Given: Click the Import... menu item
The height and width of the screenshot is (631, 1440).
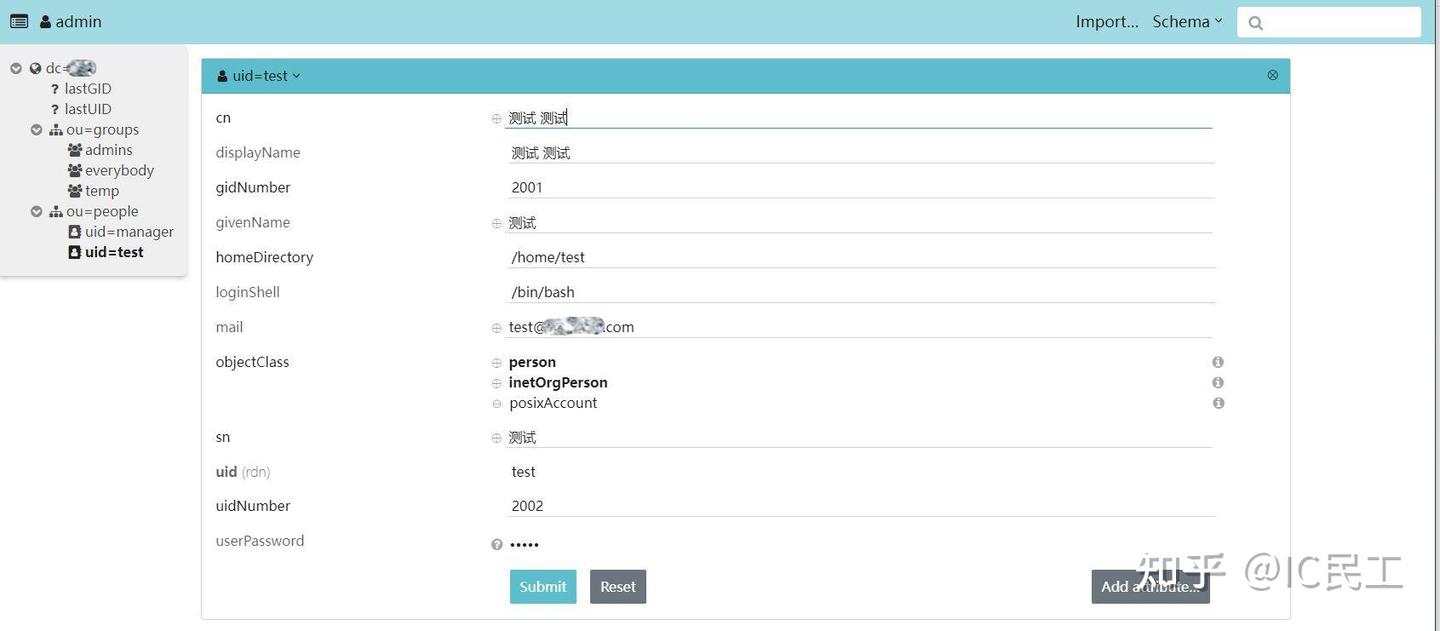Looking at the screenshot, I should pos(1105,20).
